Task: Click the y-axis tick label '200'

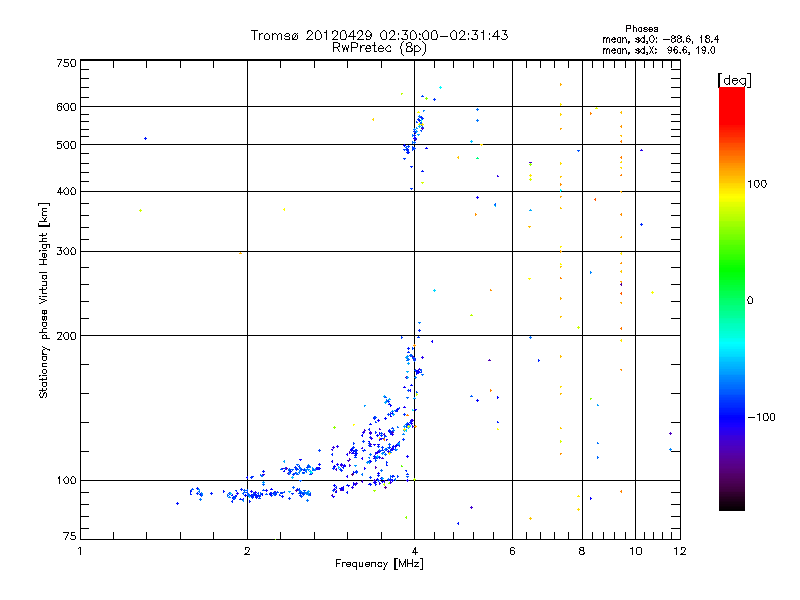Action: pyautogui.click(x=66, y=336)
